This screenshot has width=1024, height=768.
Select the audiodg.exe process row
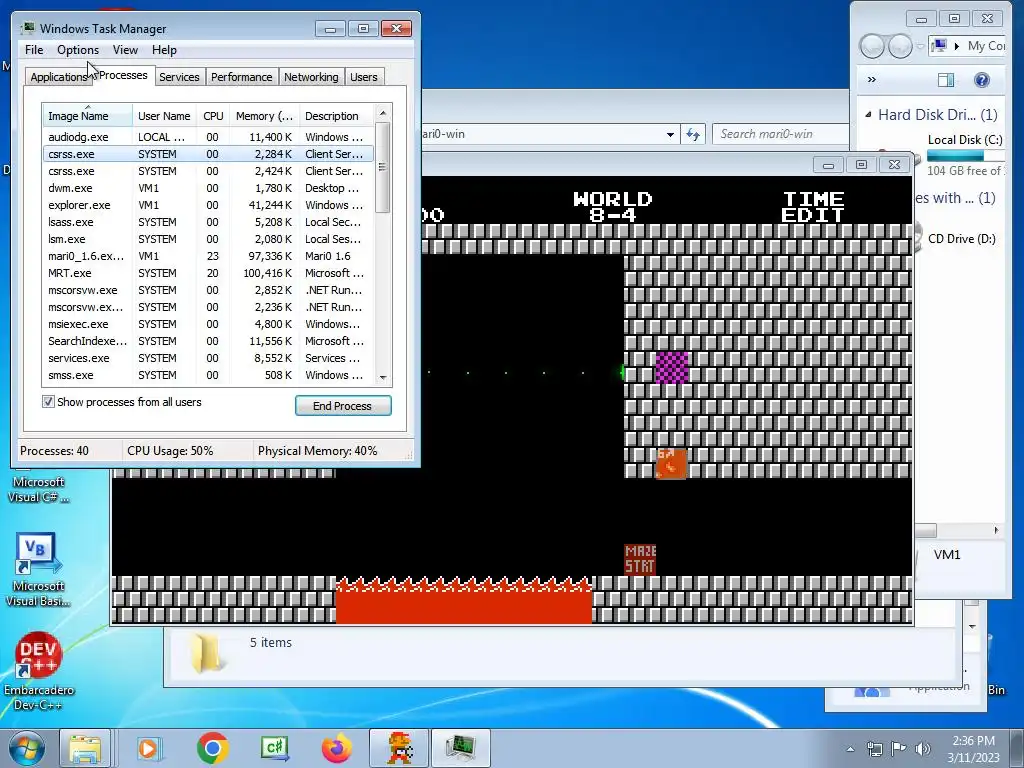pos(208,137)
